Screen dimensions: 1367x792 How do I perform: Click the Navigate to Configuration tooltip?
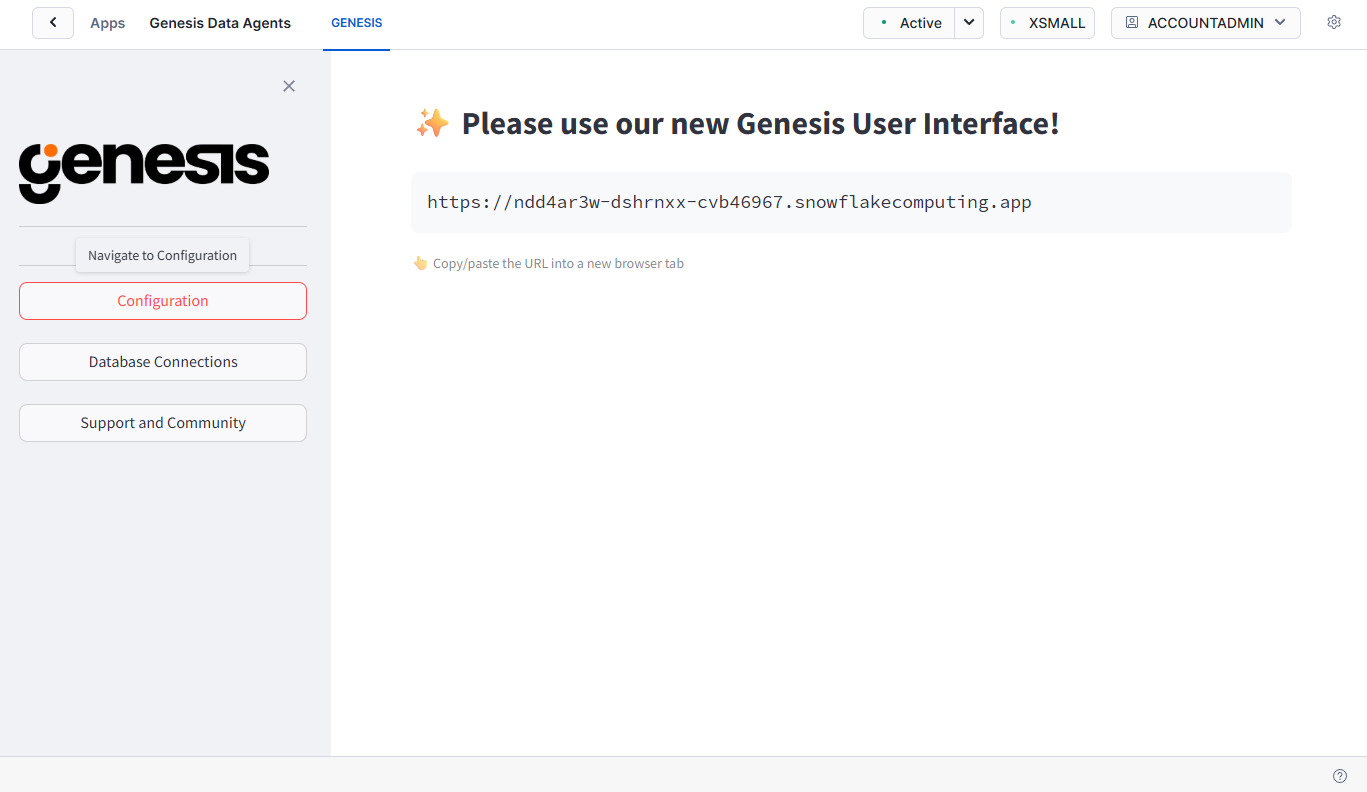coord(163,255)
